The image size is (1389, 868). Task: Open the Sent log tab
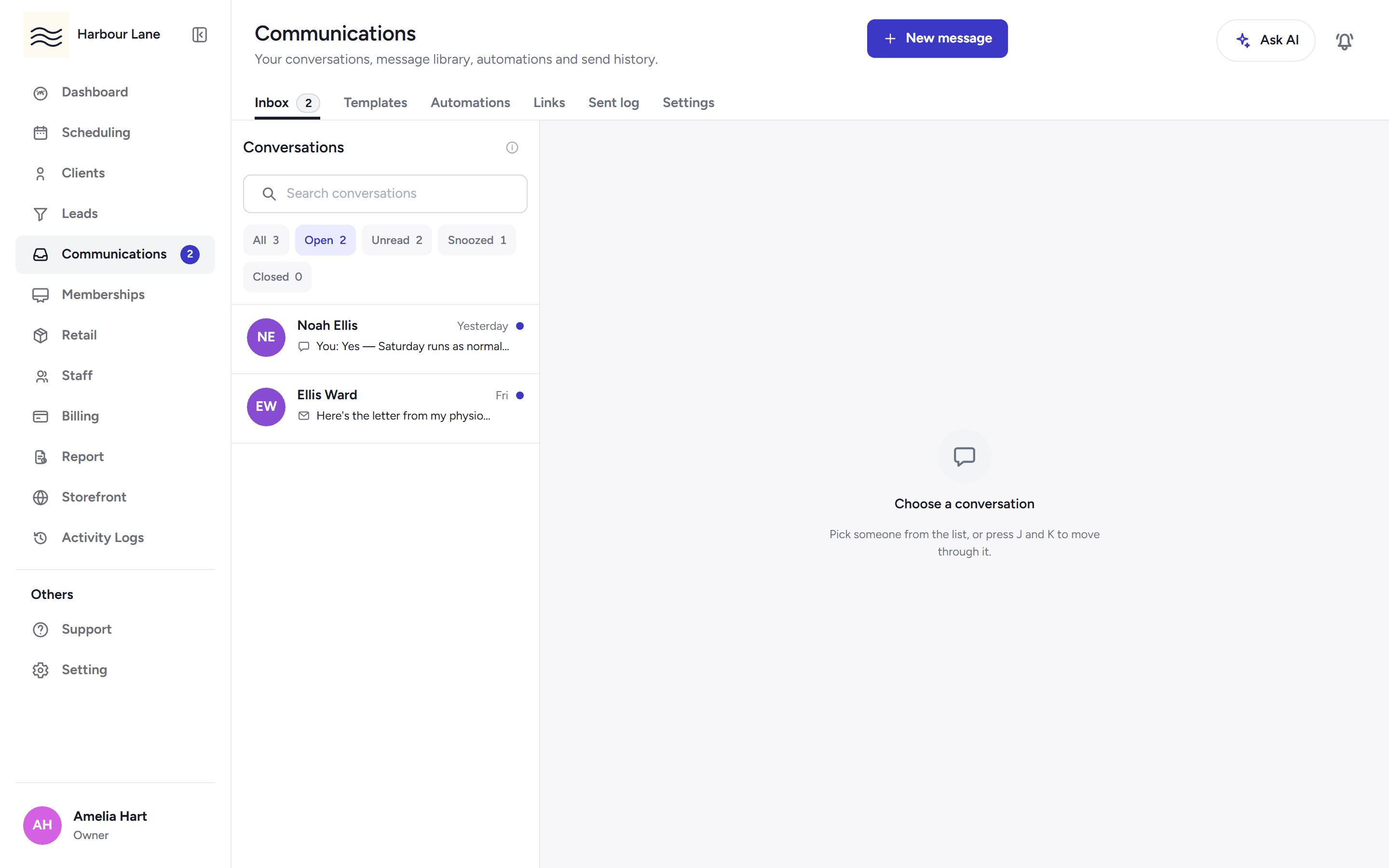click(x=613, y=103)
